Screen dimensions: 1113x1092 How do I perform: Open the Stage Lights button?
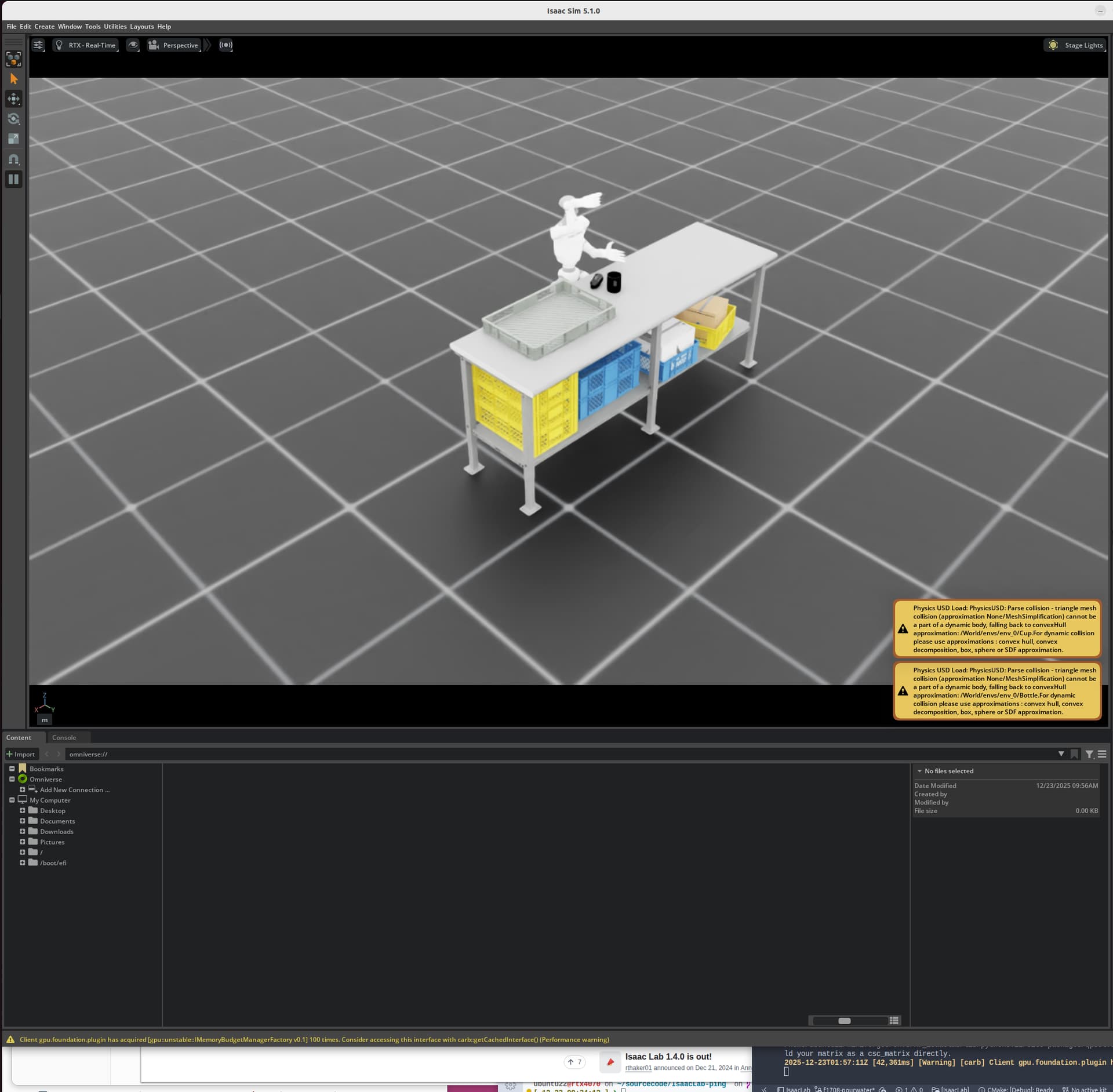[1076, 45]
